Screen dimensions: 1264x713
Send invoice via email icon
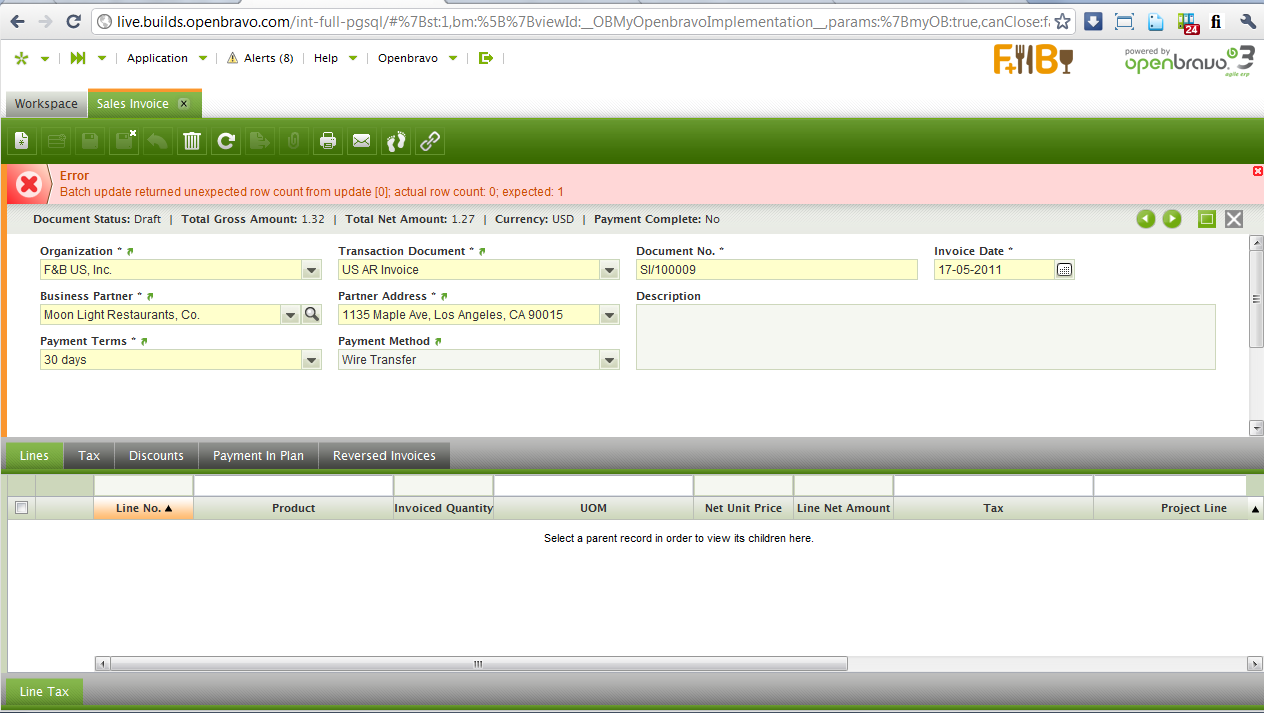pyautogui.click(x=362, y=142)
